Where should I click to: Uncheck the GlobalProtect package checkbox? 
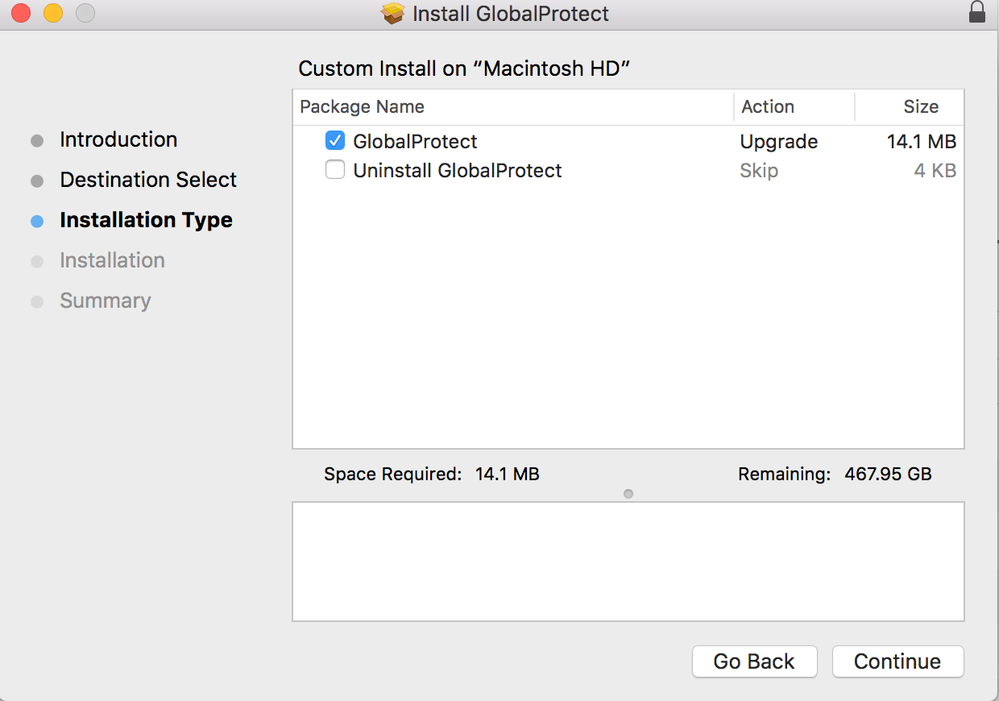click(x=335, y=141)
